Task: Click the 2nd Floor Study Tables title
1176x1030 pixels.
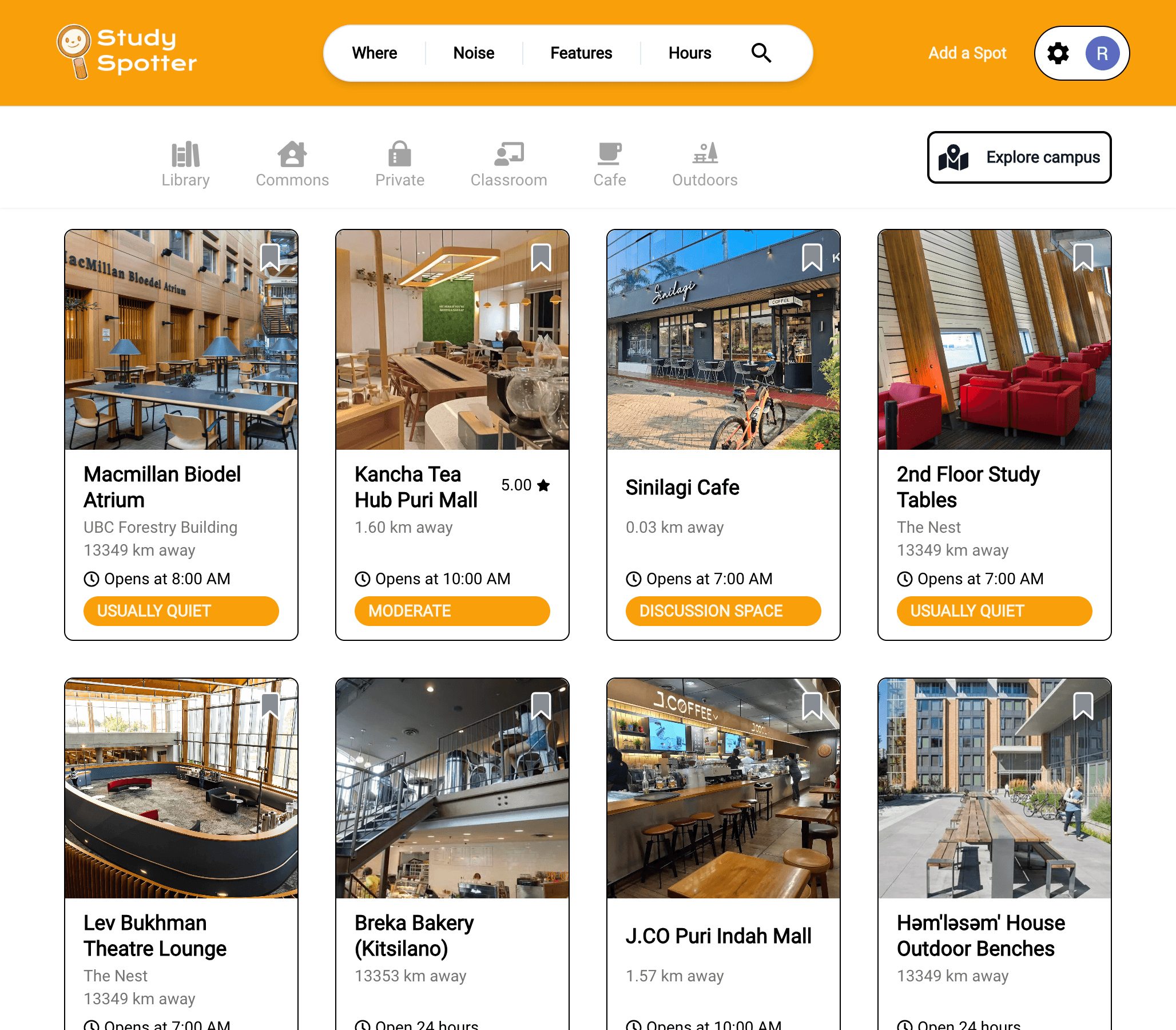Action: [968, 488]
